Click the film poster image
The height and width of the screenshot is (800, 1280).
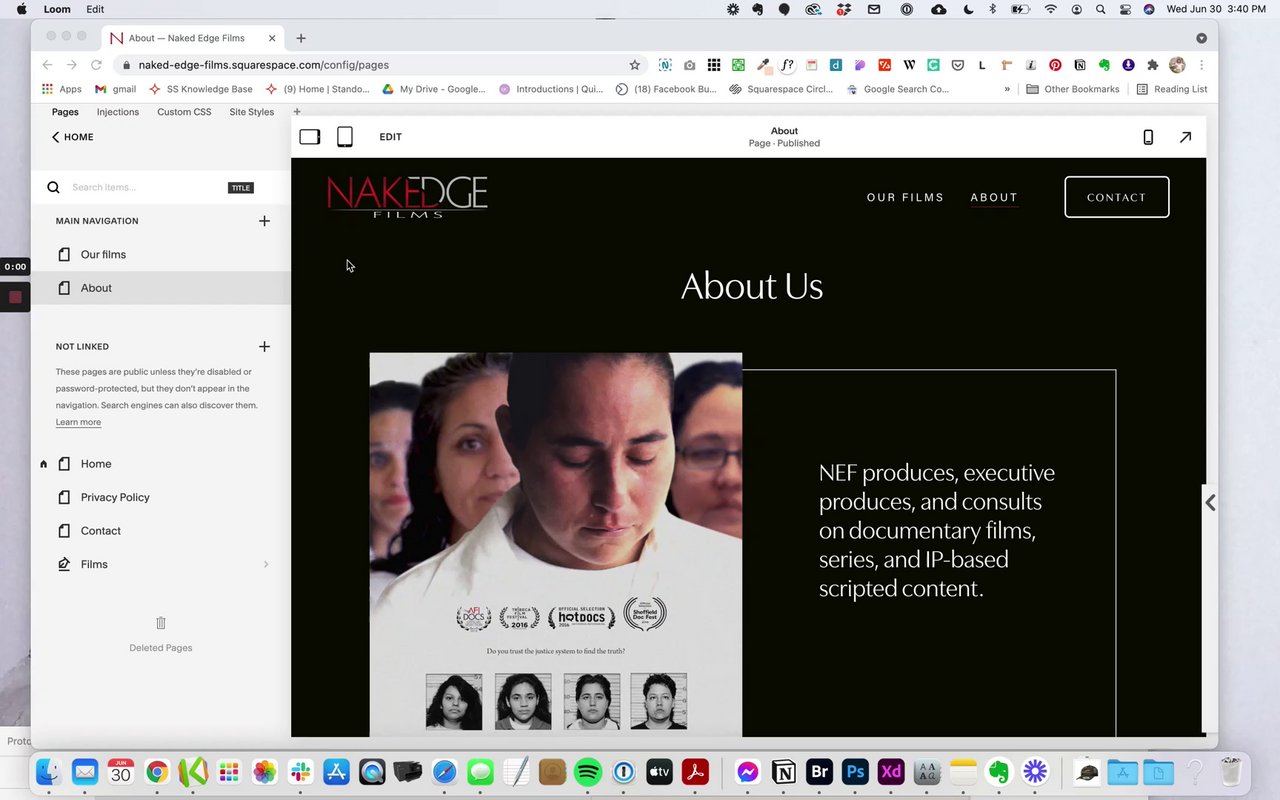click(x=556, y=545)
